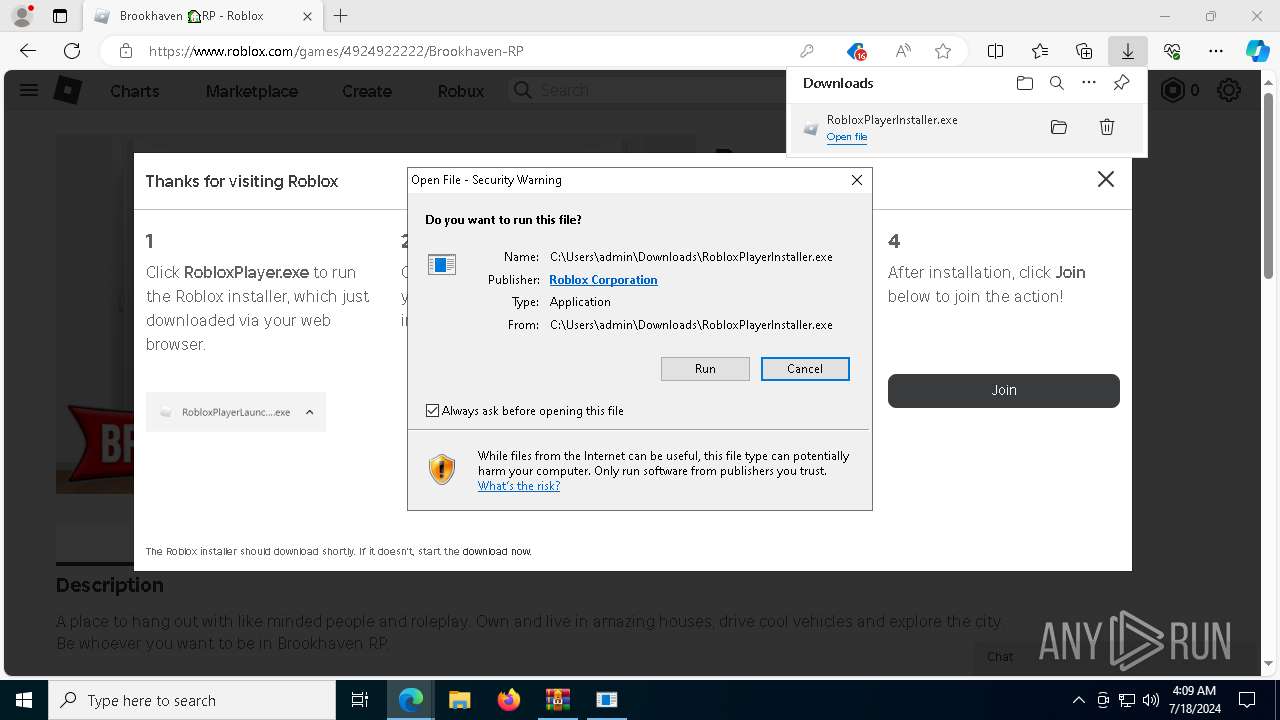Close the Brookhaven RP tab

coord(307,16)
